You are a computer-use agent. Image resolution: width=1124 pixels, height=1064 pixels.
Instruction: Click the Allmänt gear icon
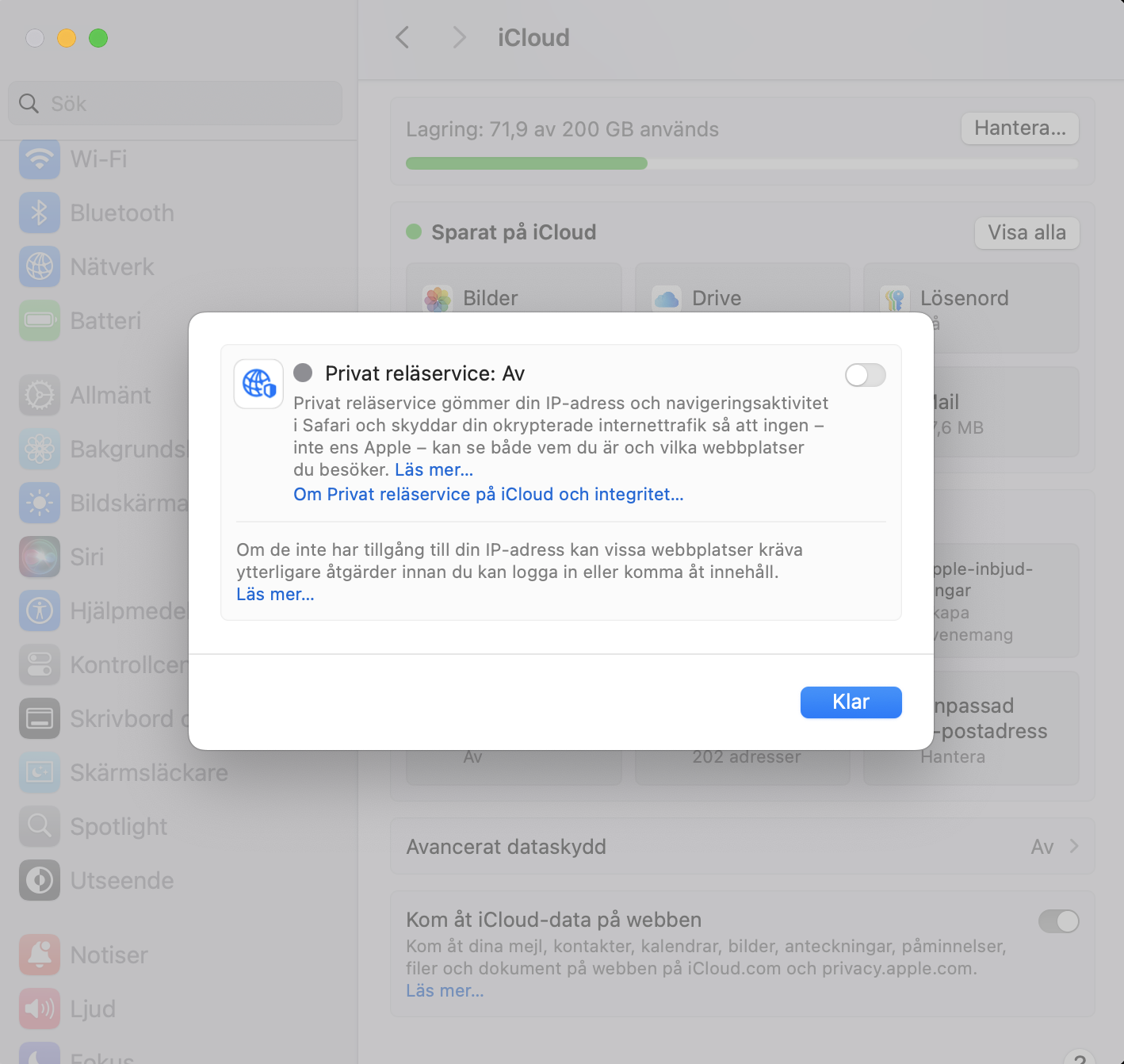click(x=40, y=395)
